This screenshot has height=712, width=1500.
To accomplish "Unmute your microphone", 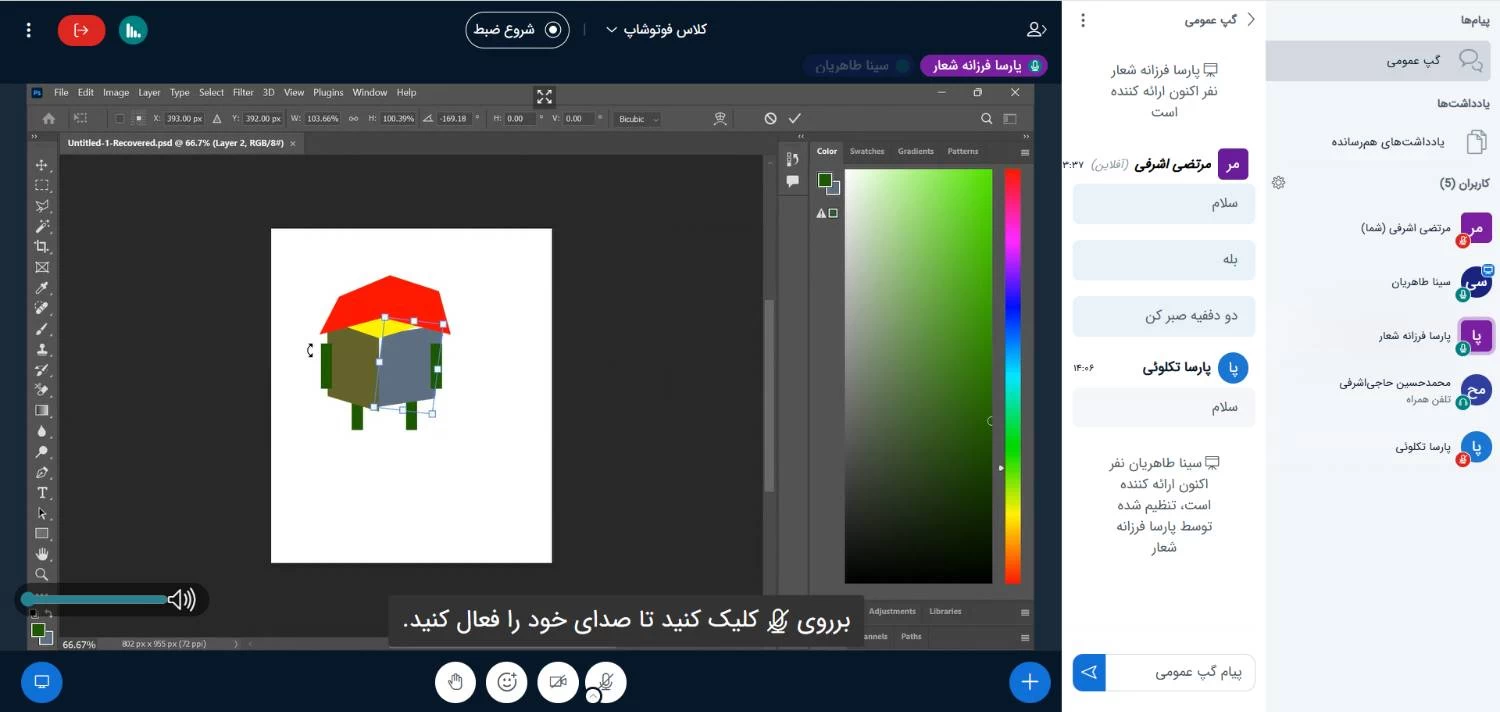I will coord(605,682).
